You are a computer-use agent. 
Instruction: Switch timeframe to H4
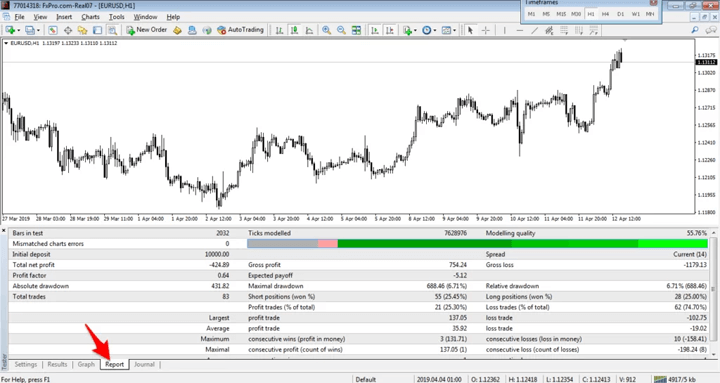click(606, 14)
